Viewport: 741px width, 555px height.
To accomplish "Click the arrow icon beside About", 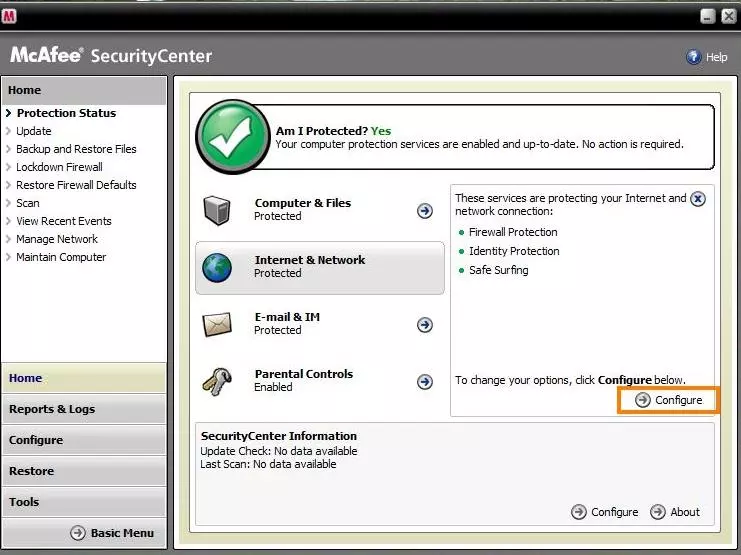I will tap(658, 512).
